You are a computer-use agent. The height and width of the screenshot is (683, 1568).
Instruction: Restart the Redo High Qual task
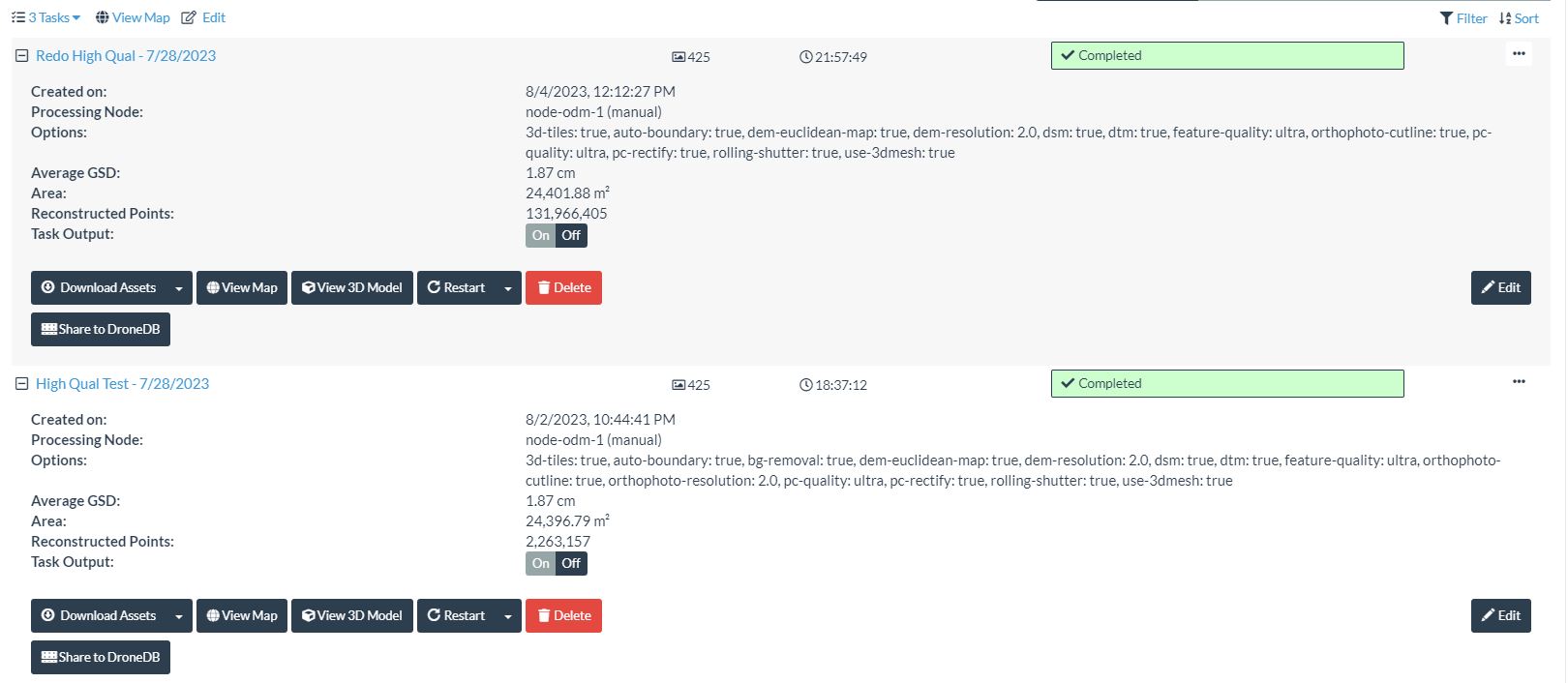[457, 287]
